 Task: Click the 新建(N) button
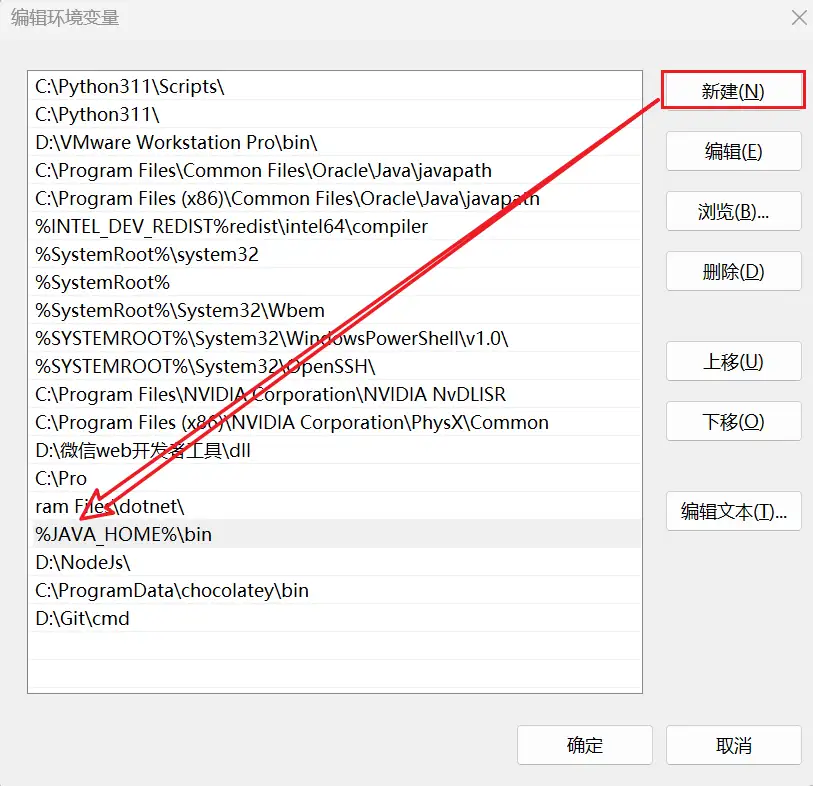tap(733, 91)
